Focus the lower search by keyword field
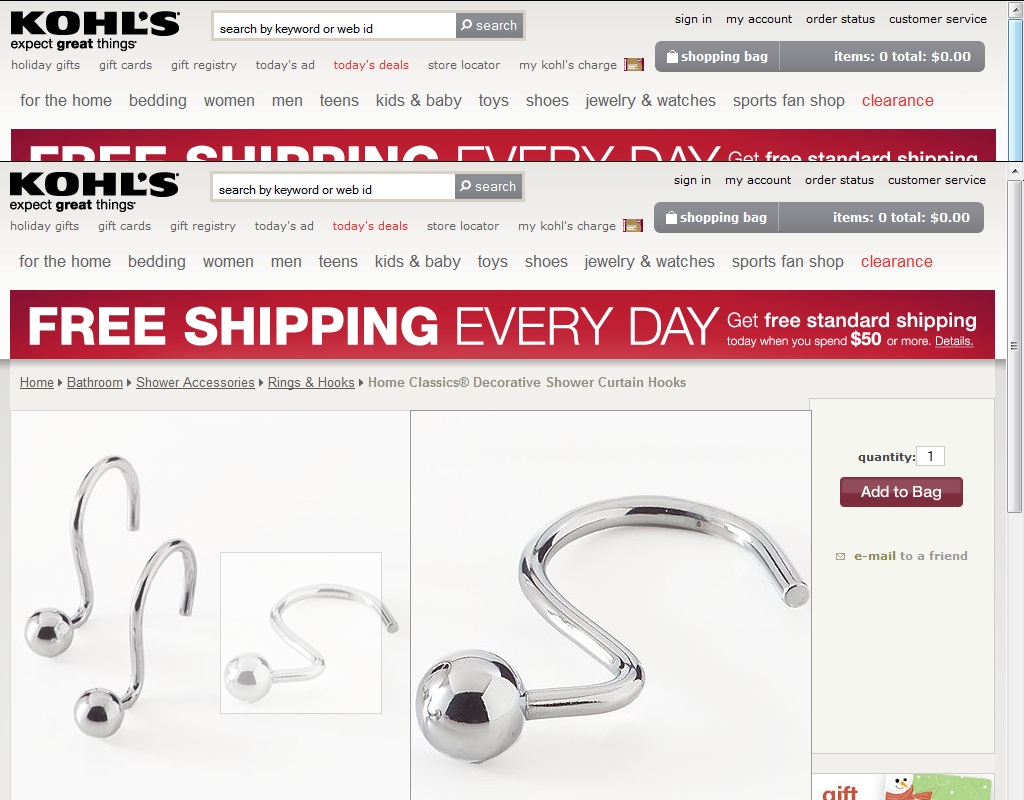The width and height of the screenshot is (1024, 800). 334,189
